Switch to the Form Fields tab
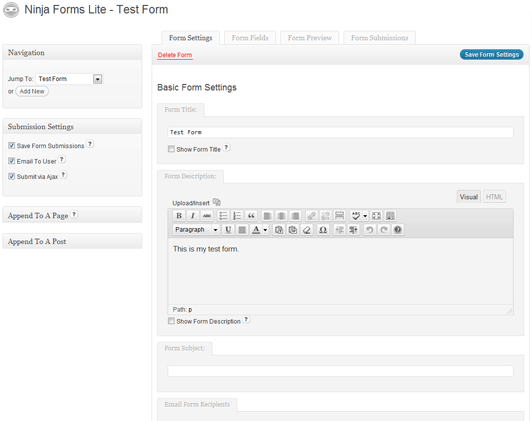The height and width of the screenshot is (421, 532). pos(250,38)
